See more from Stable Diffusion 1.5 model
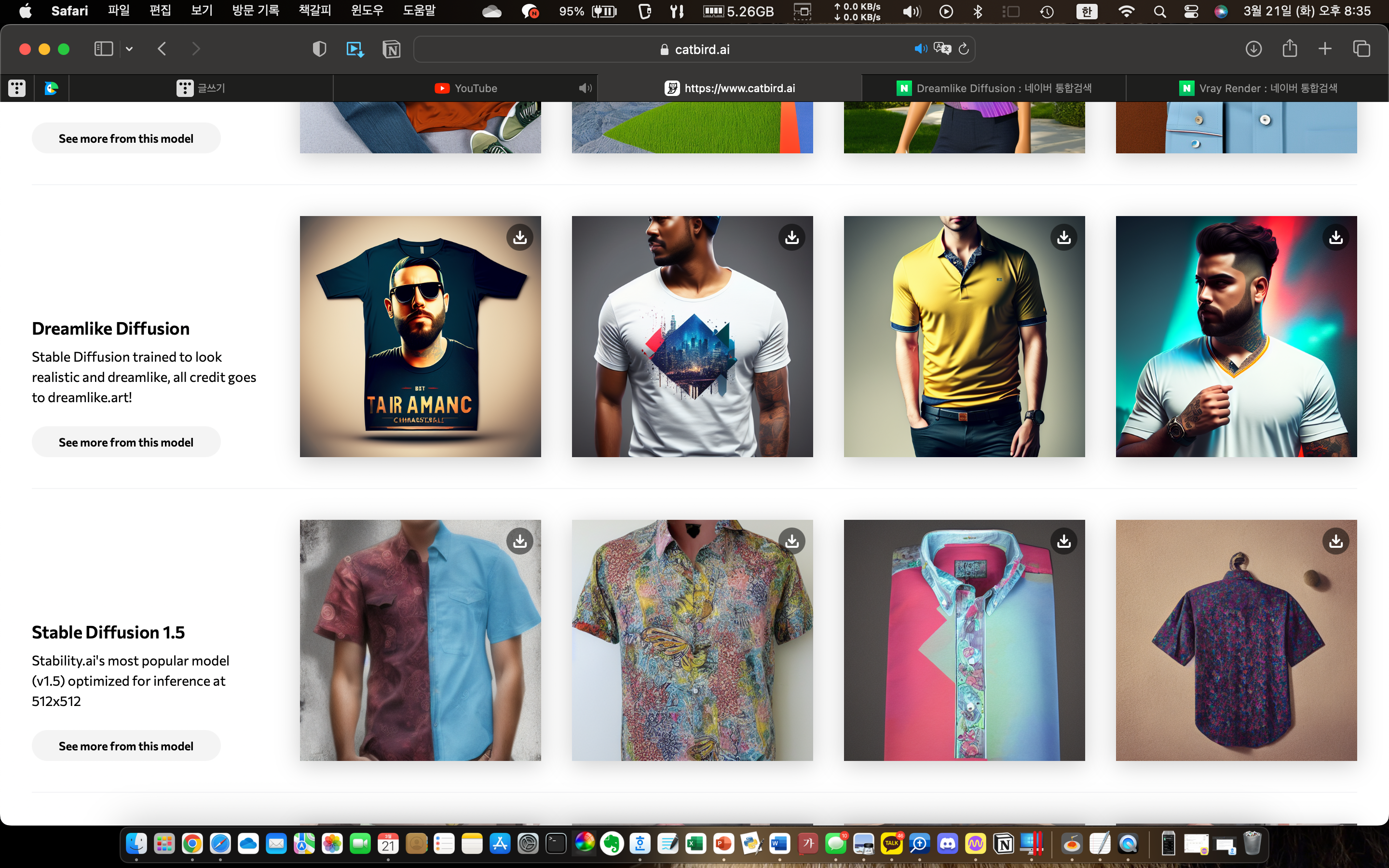Viewport: 1389px width, 868px height. click(x=126, y=746)
